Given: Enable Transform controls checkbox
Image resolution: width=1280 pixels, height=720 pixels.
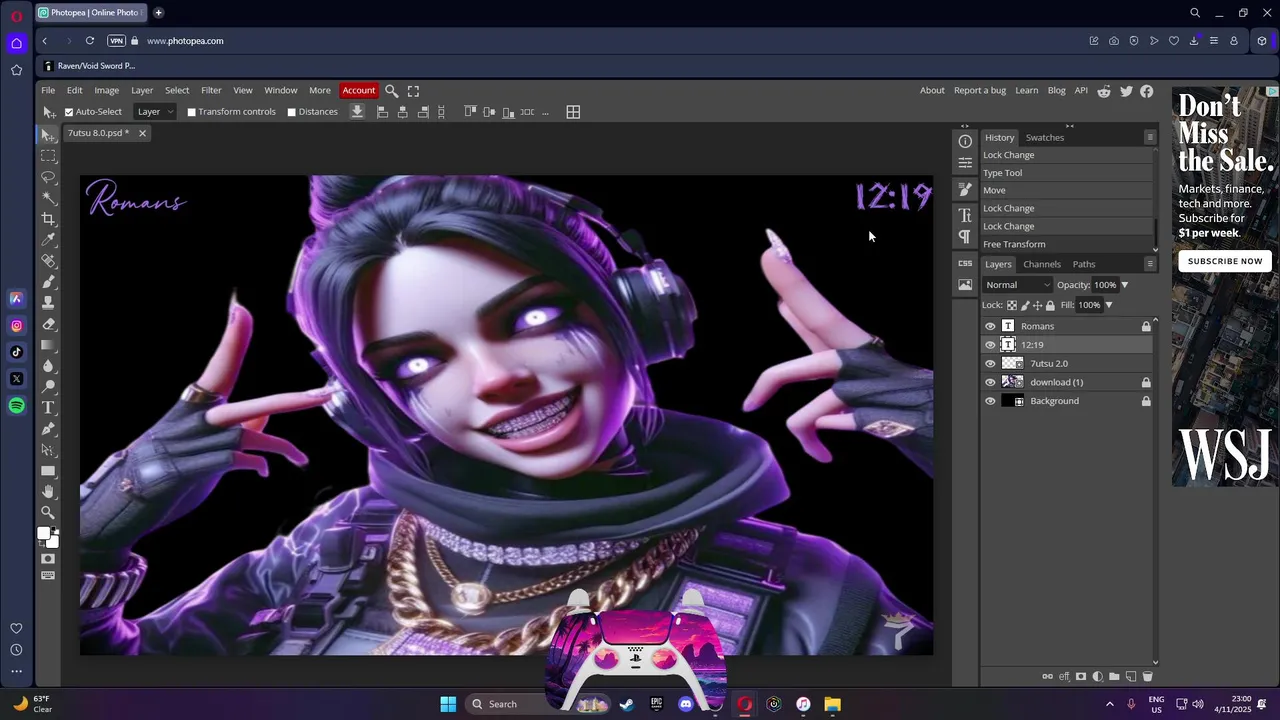Looking at the screenshot, I should click(x=191, y=112).
